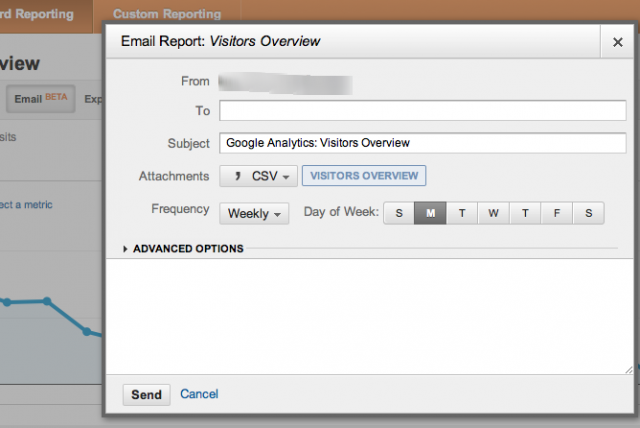
Task: Click the Email BETA button in background
Action: coord(40,99)
